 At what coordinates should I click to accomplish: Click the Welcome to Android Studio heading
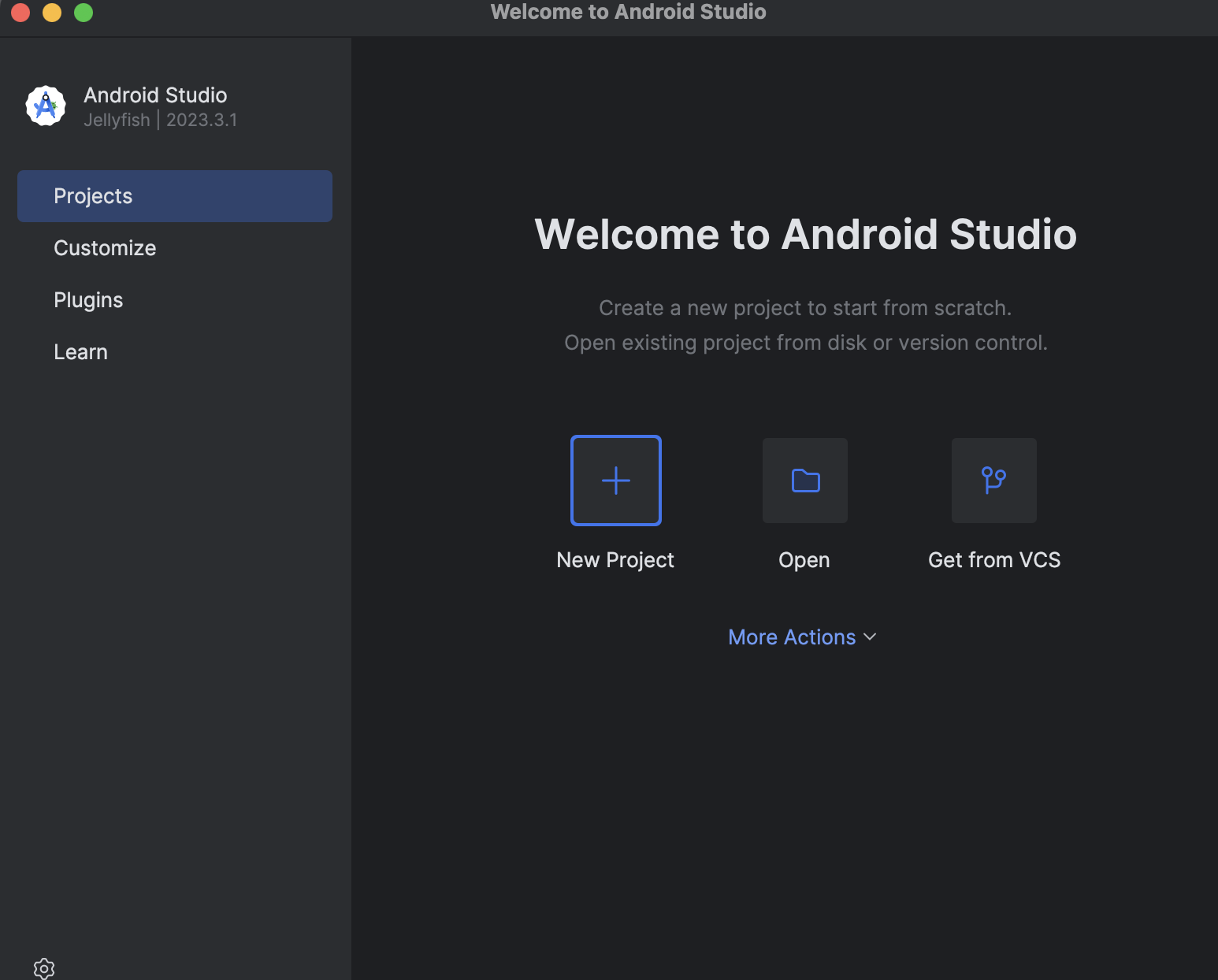805,234
